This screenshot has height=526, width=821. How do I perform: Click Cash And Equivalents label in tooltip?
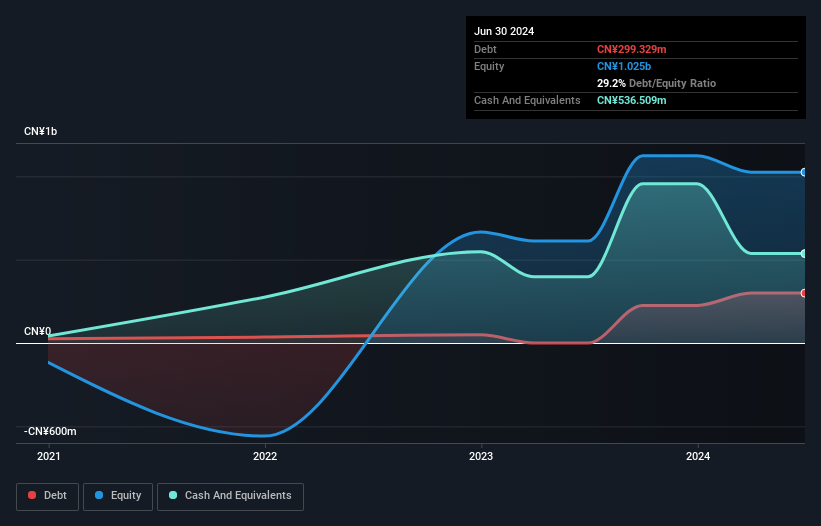527,100
